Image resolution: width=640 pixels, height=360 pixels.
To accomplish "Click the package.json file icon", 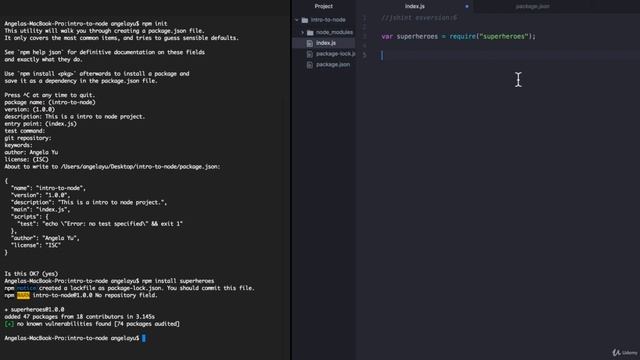I will 310,64.
